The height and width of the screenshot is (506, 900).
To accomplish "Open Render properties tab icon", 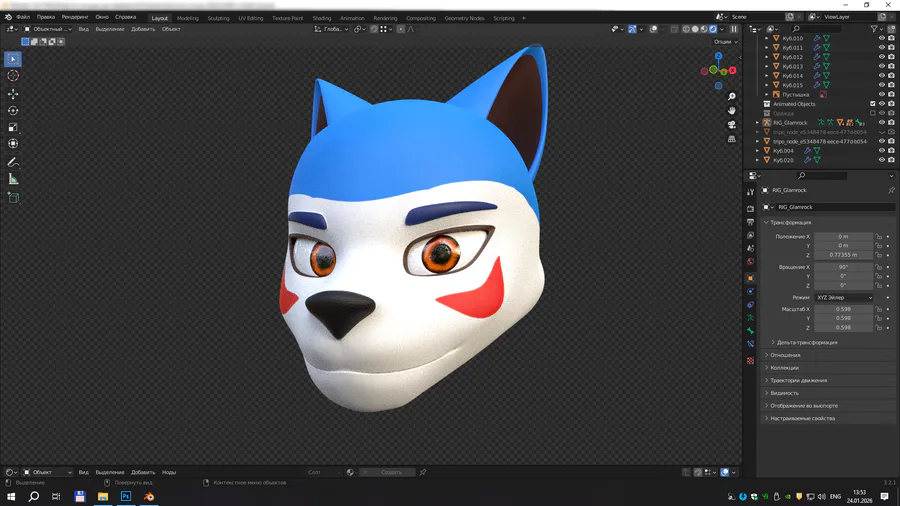I will click(x=750, y=209).
